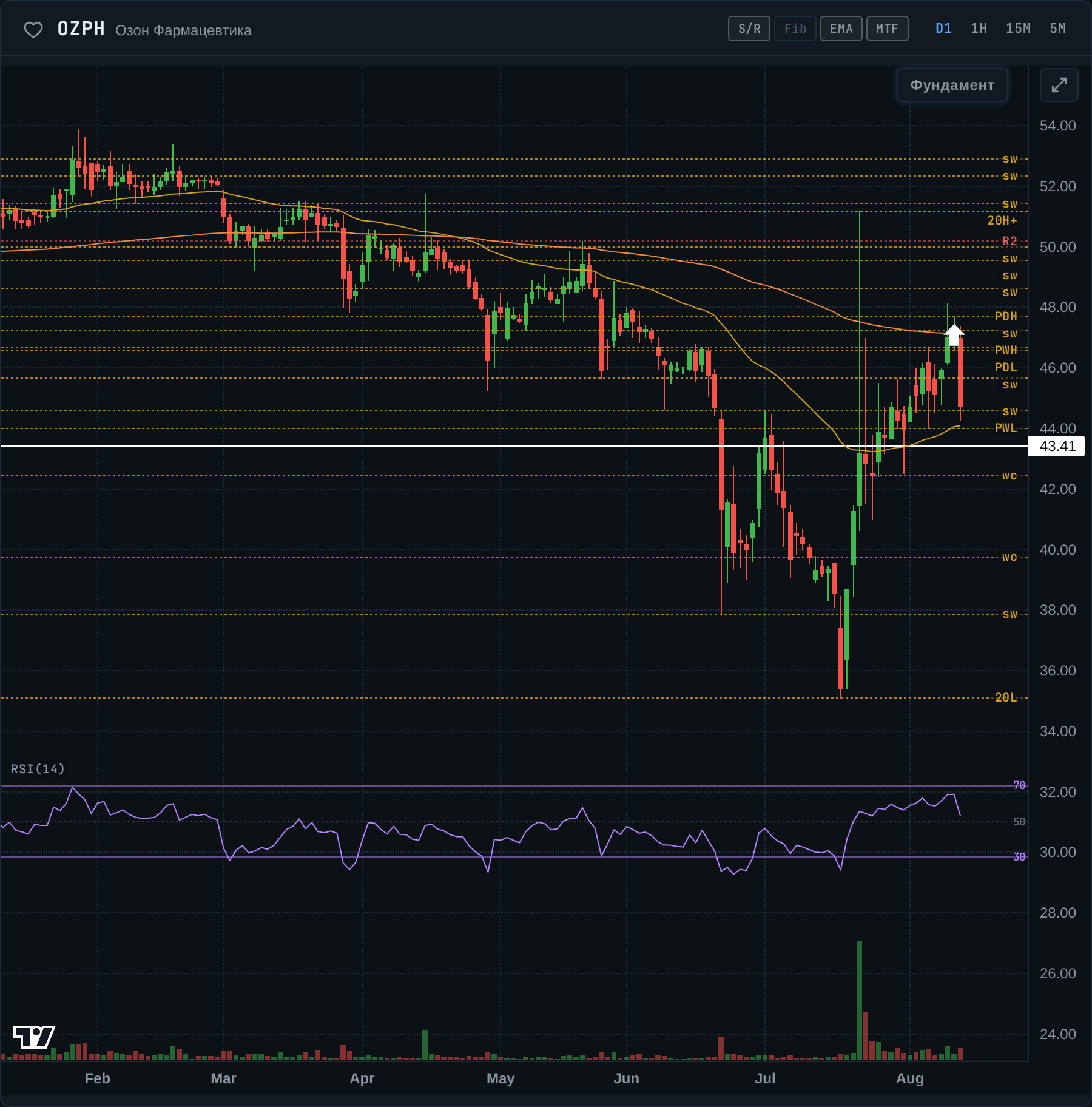Click the tallest green volume bar
Viewport: 1092px width, 1107px height.
click(x=860, y=1001)
